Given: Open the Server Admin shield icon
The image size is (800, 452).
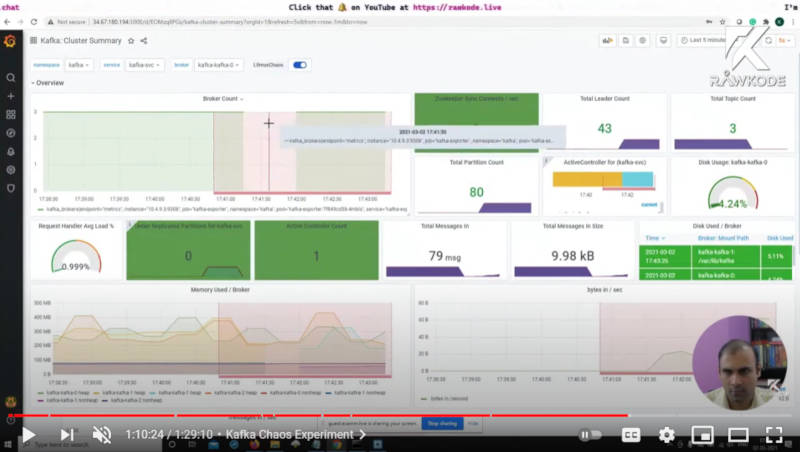Looking at the screenshot, I should (x=11, y=188).
